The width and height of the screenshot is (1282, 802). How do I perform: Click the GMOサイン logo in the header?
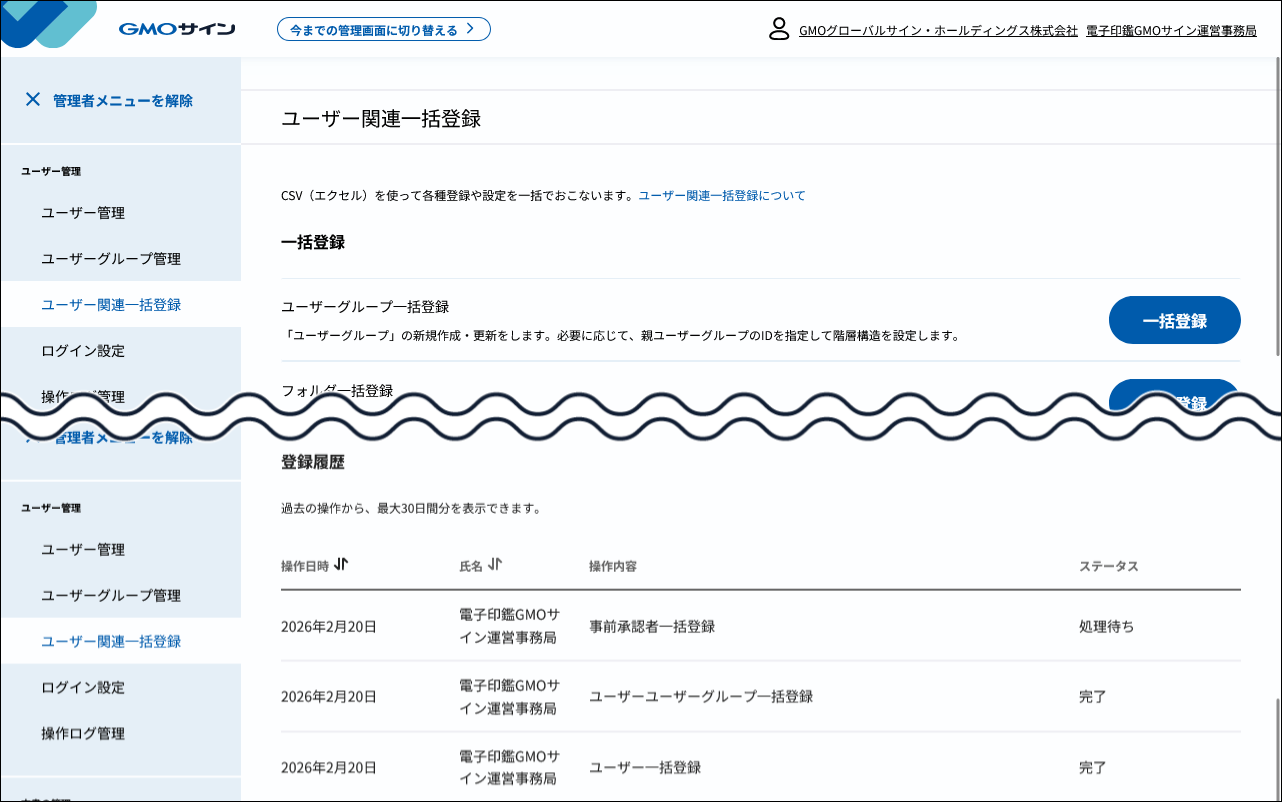click(x=176, y=28)
